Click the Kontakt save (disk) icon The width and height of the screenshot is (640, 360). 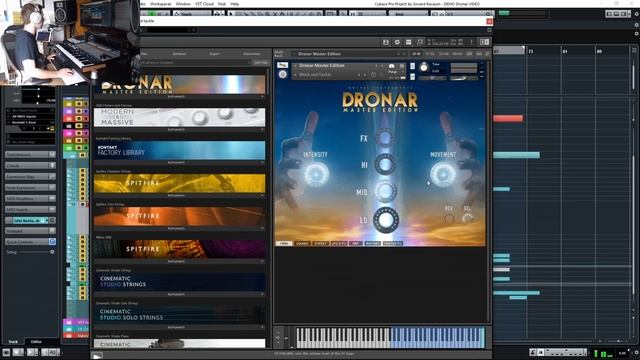click(386, 42)
